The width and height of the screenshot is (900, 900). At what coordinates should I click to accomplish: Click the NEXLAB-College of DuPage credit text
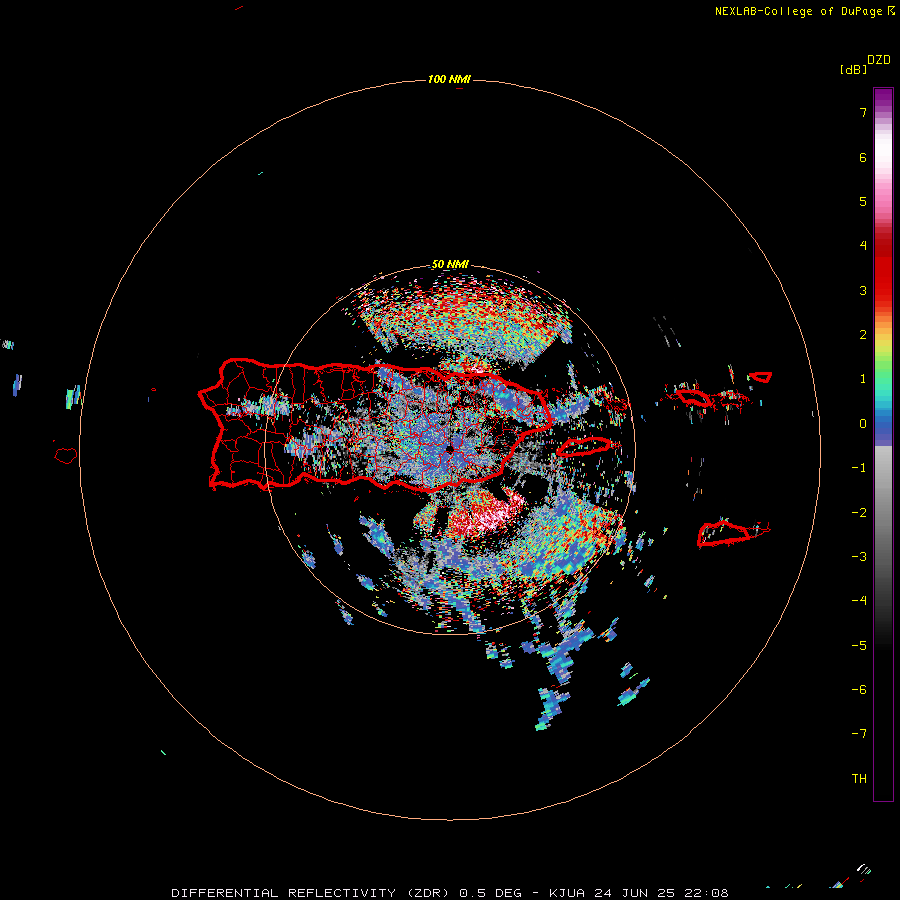click(x=798, y=11)
